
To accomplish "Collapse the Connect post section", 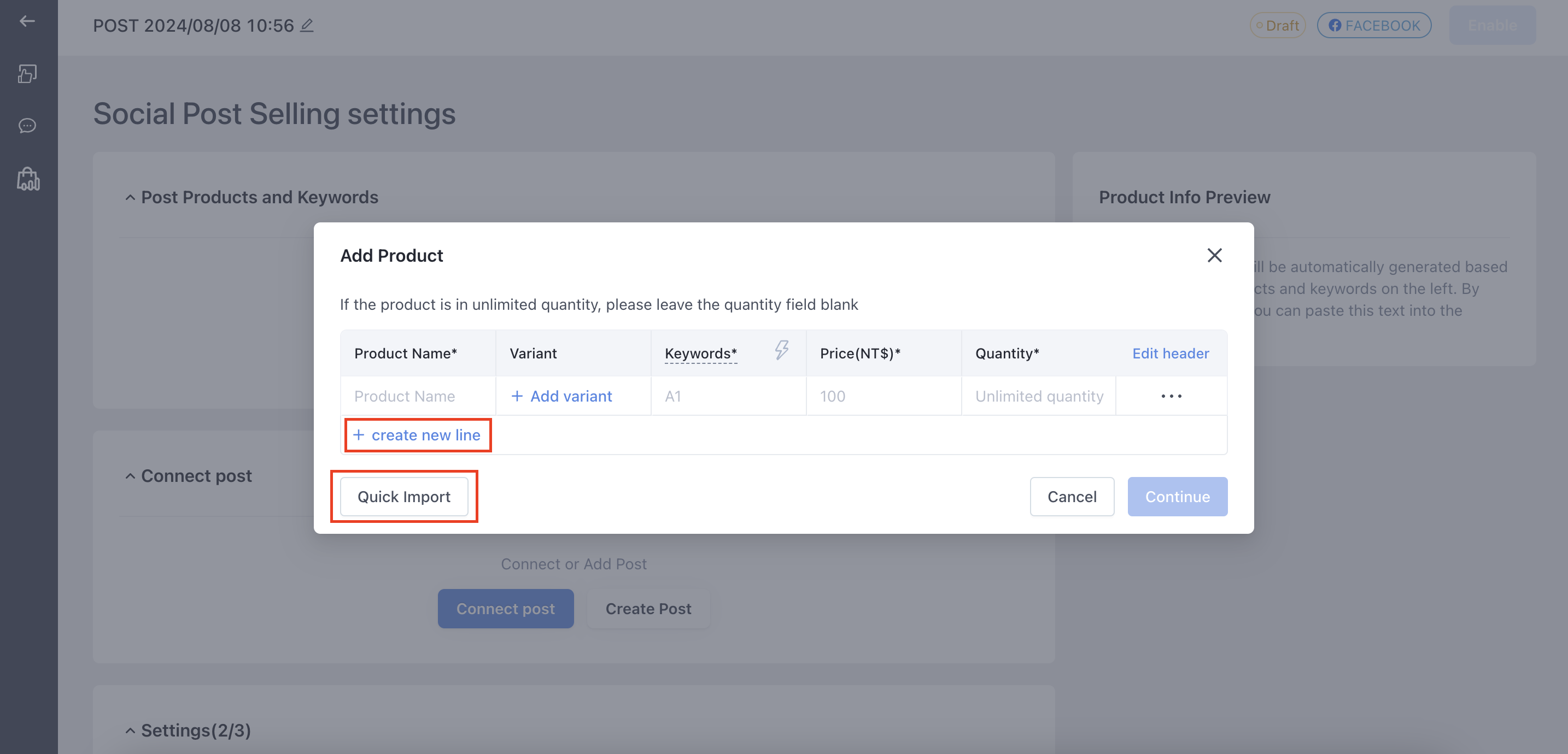I will click(130, 476).
